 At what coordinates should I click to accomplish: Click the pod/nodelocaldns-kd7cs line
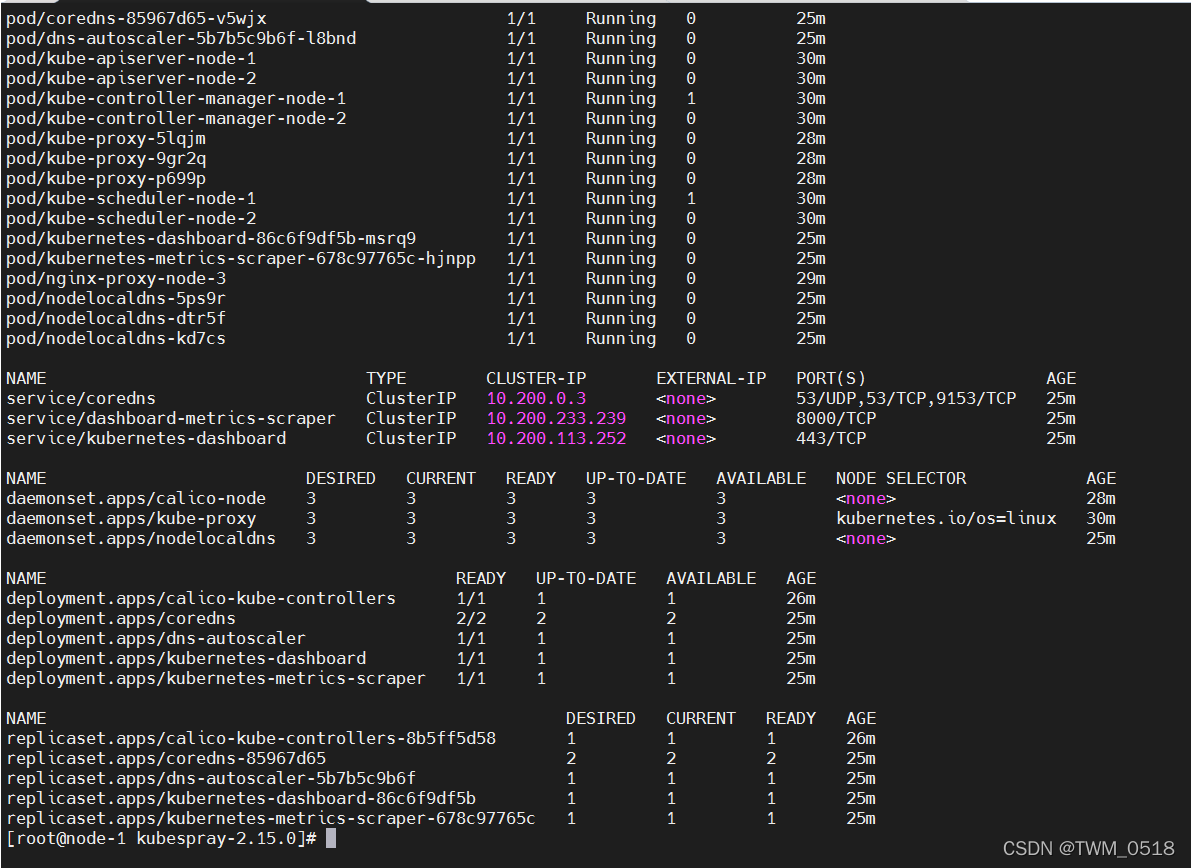116,338
